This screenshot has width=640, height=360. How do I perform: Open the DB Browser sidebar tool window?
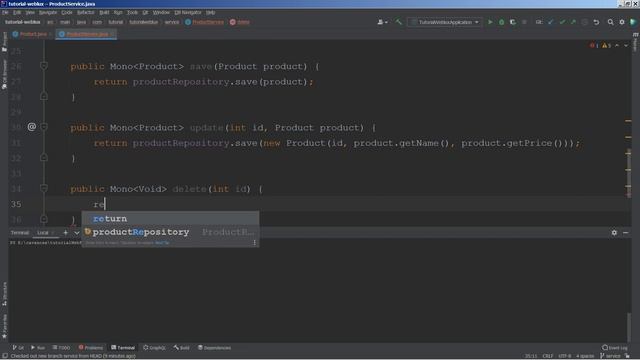(4, 74)
